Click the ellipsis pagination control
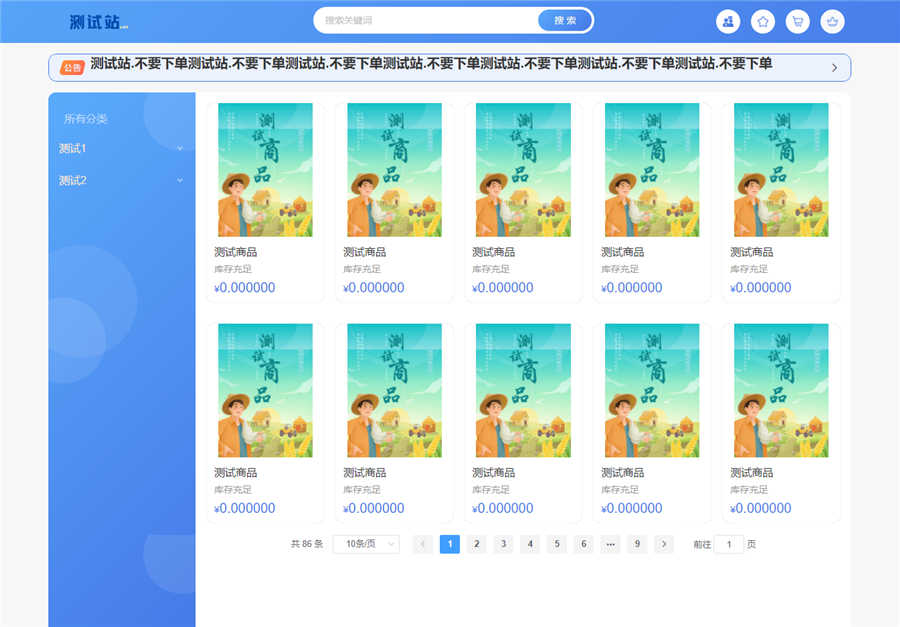Image resolution: width=900 pixels, height=627 pixels. [x=610, y=544]
